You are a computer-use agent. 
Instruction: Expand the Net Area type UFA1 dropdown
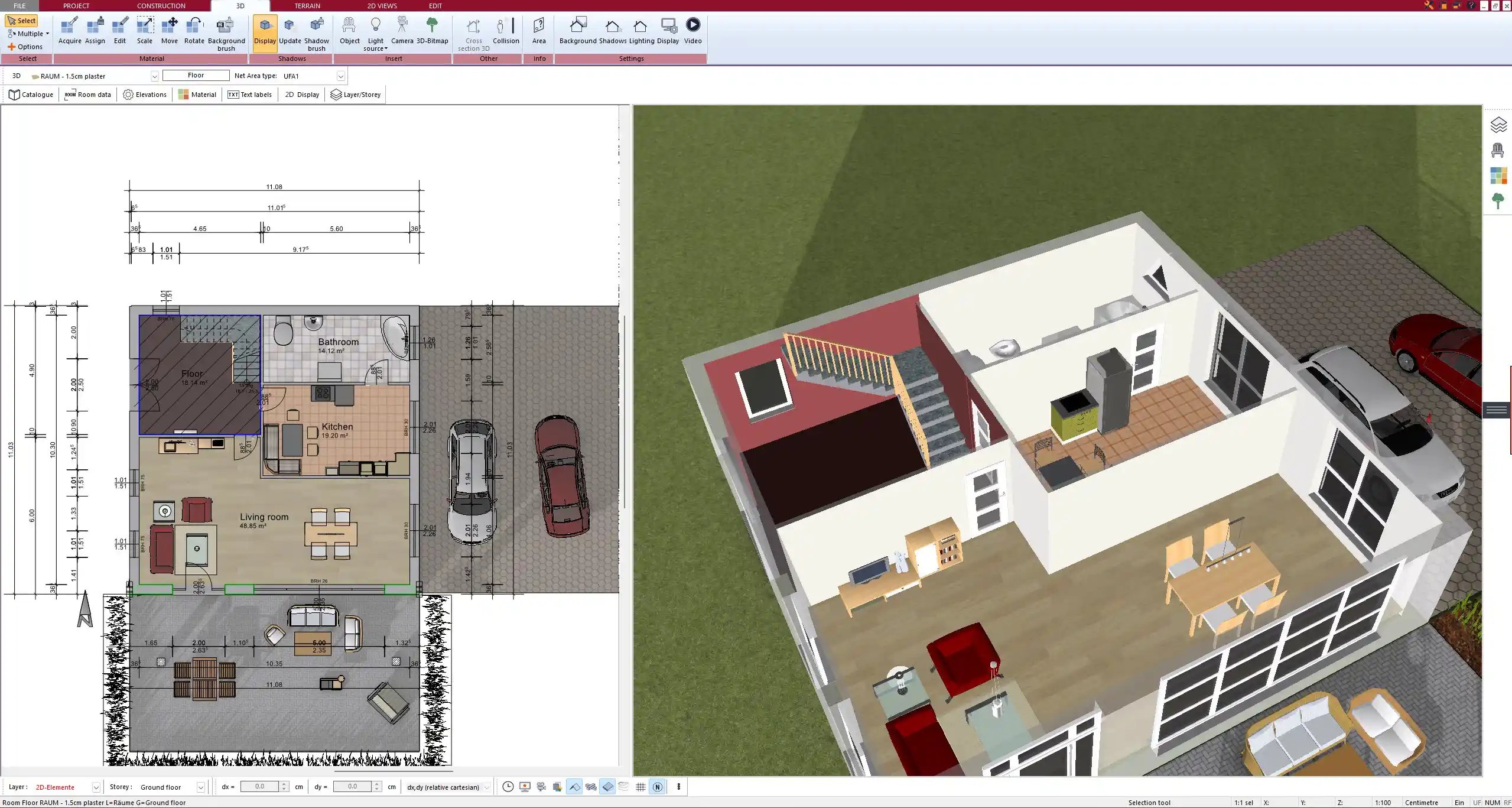point(340,76)
